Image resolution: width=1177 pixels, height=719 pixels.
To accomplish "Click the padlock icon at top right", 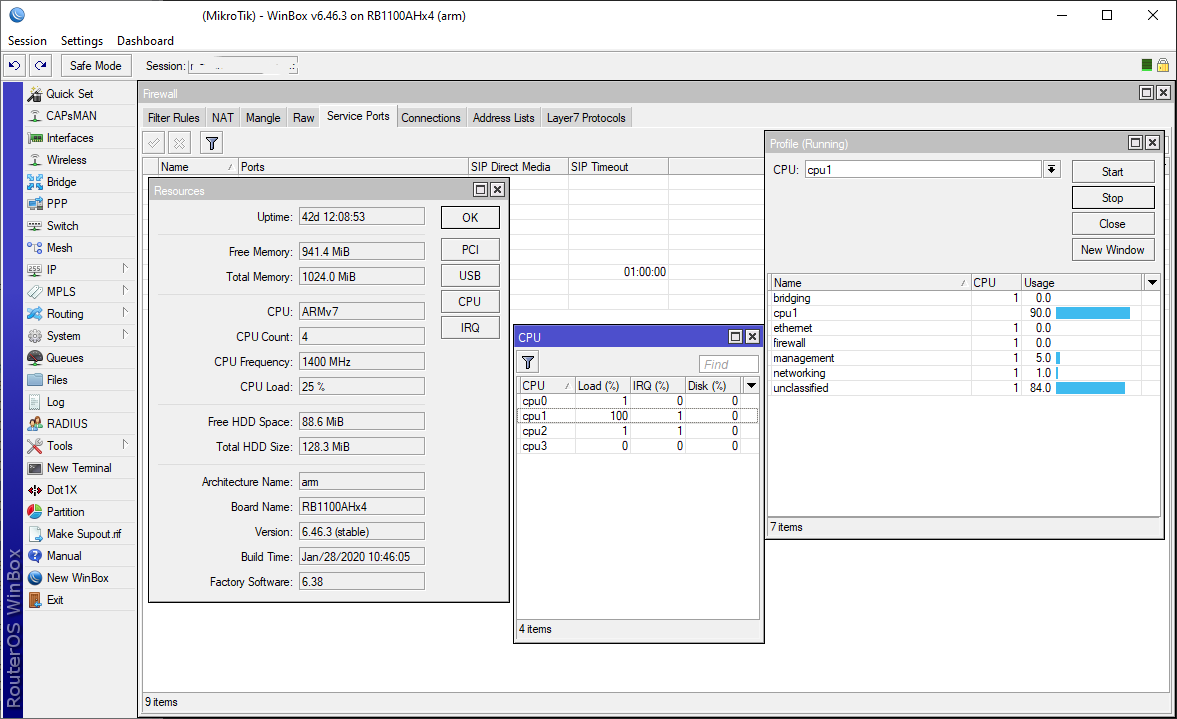I will click(x=1163, y=65).
